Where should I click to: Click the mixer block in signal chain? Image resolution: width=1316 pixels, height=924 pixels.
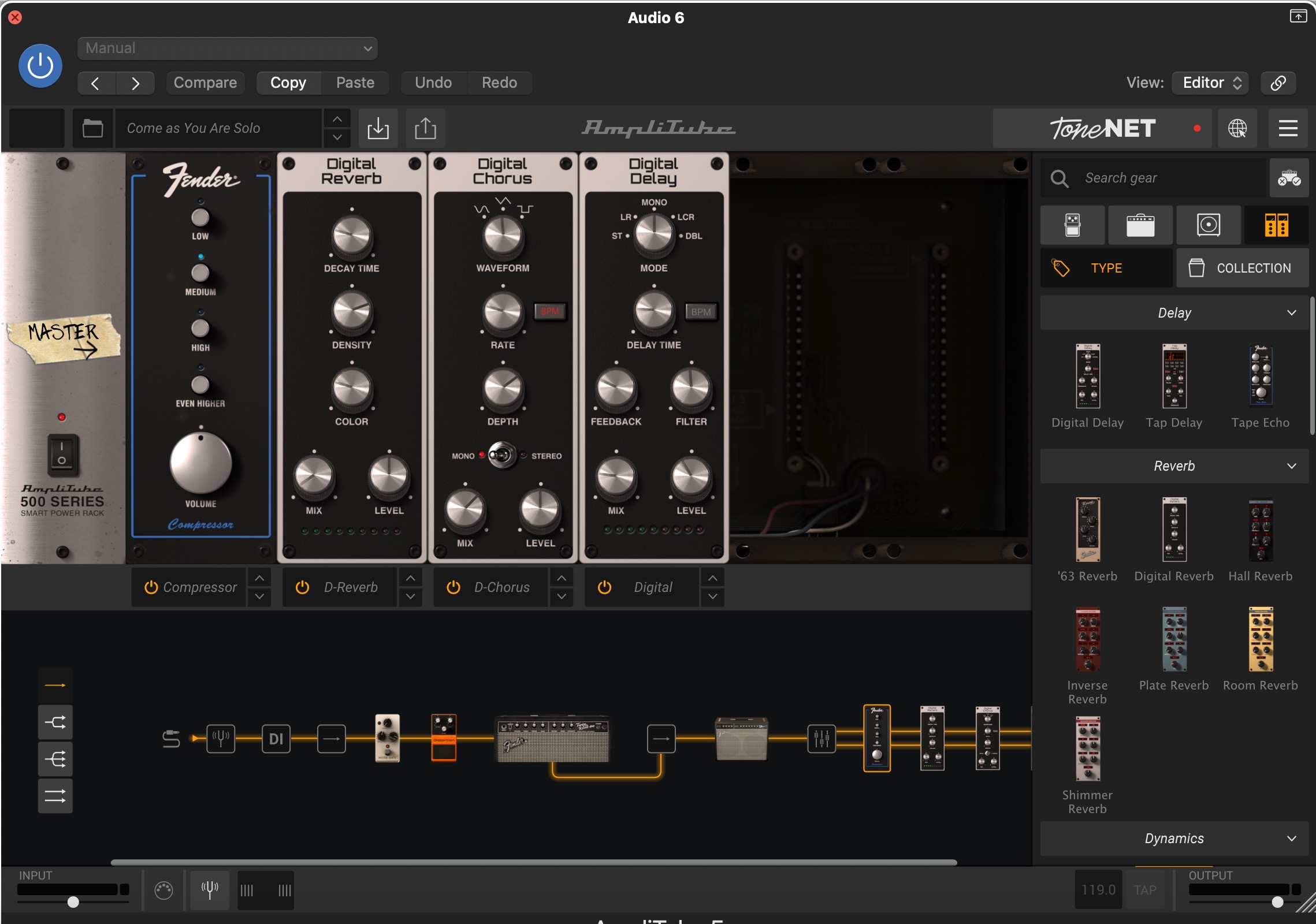coord(821,739)
